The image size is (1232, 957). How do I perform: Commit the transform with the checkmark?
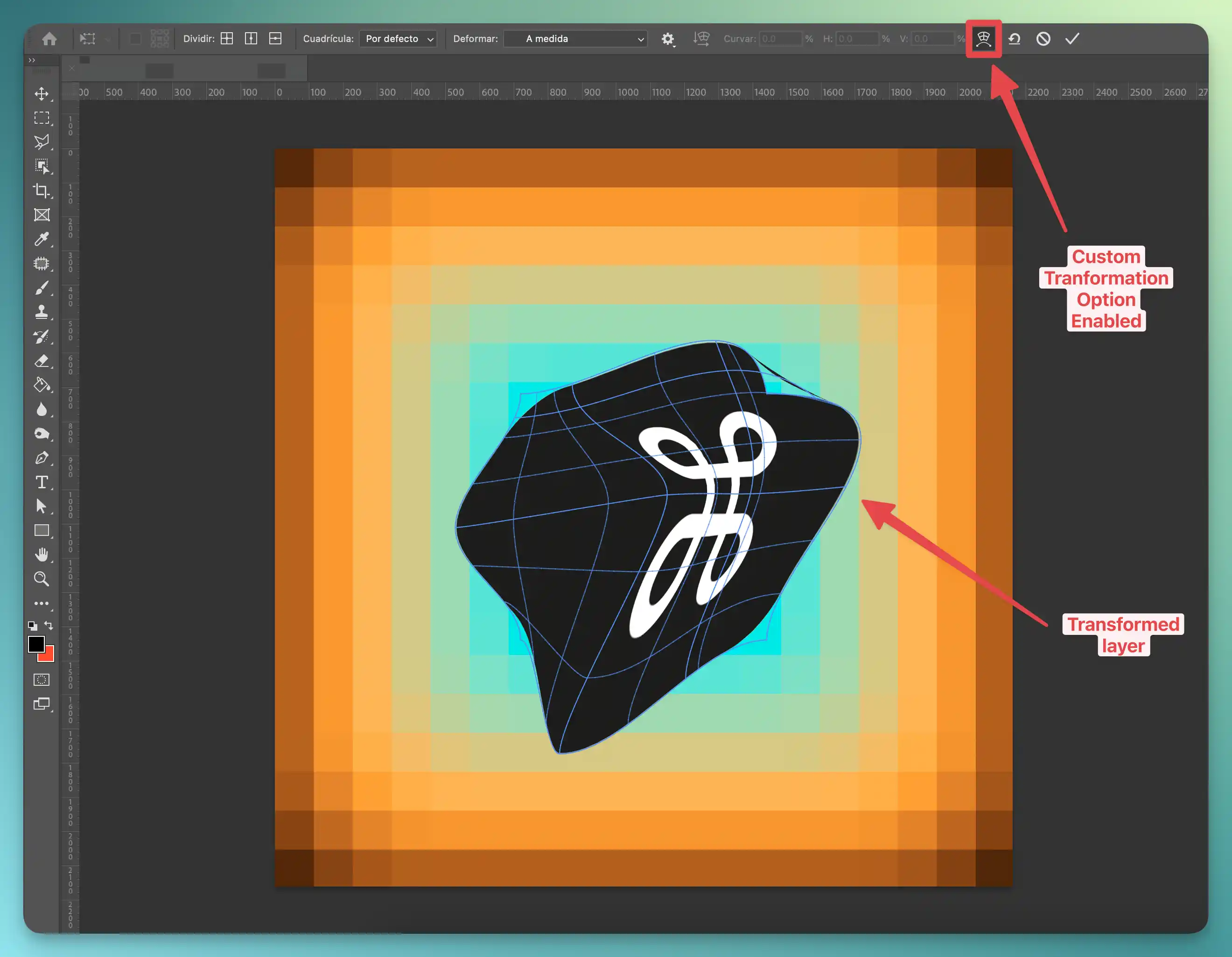[x=1072, y=39]
